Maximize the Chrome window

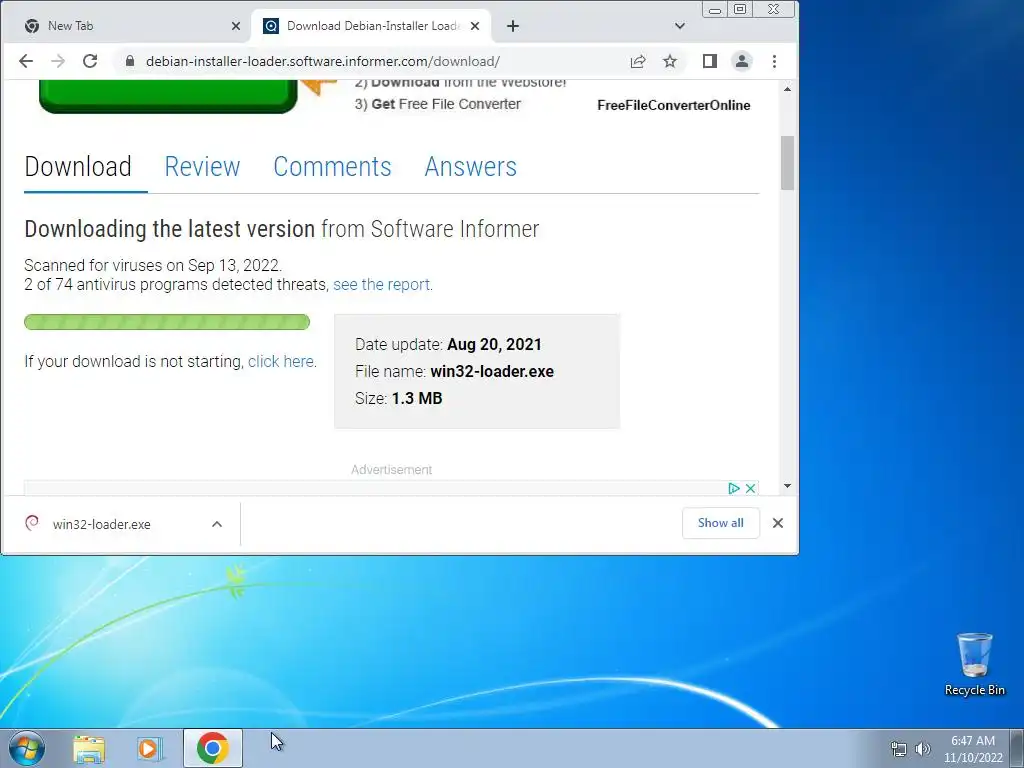(740, 10)
